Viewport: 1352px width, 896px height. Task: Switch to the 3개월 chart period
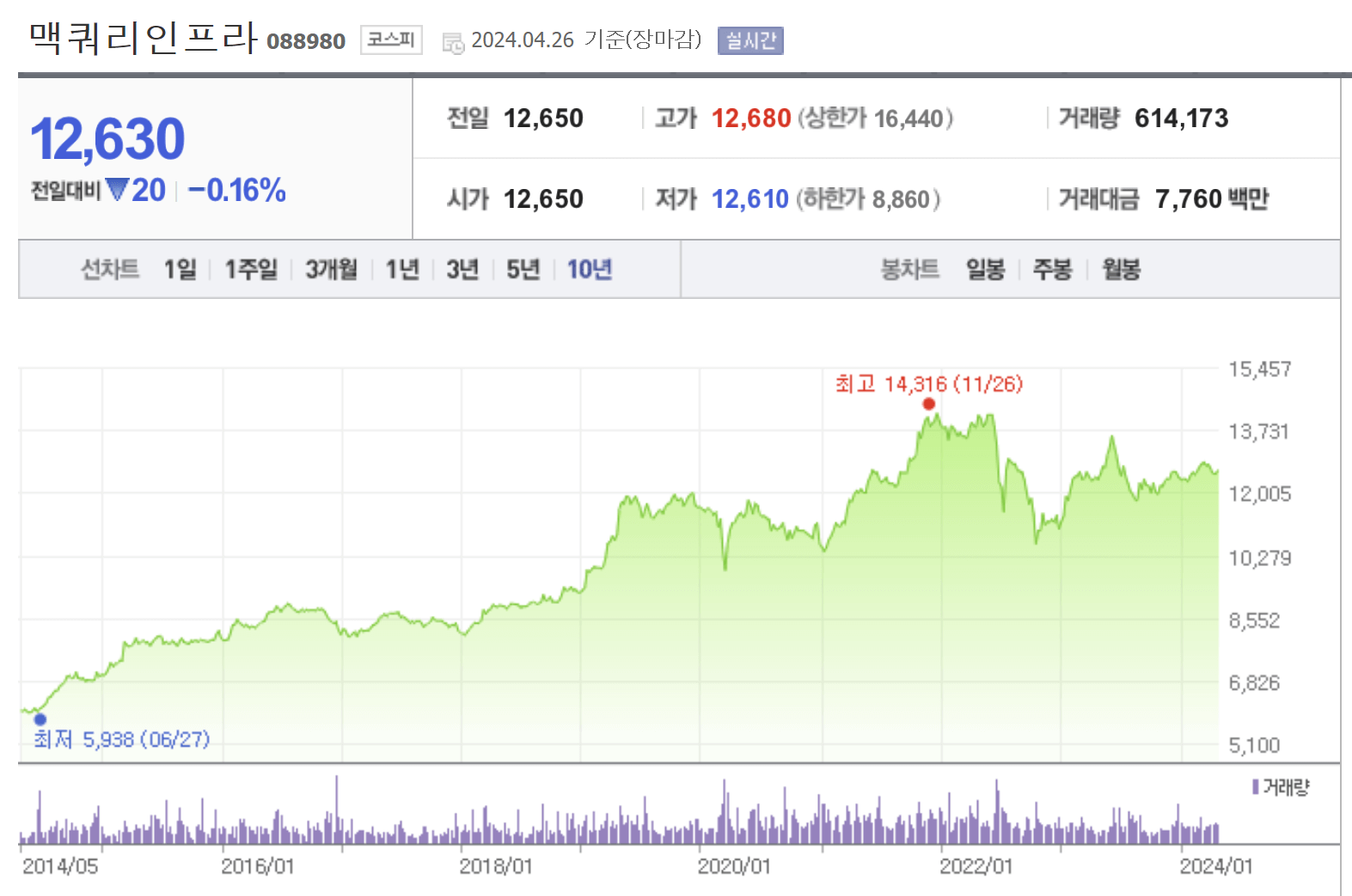coord(332,270)
